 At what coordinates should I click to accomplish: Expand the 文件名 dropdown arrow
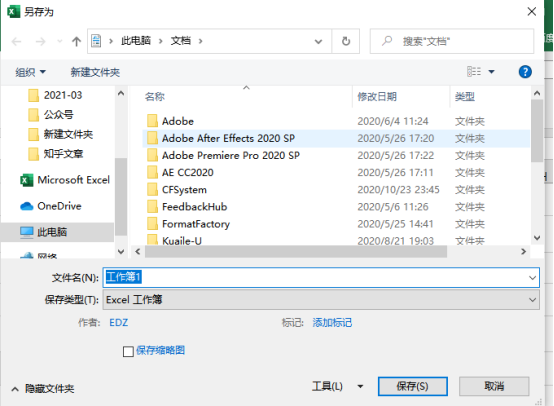tap(532, 278)
